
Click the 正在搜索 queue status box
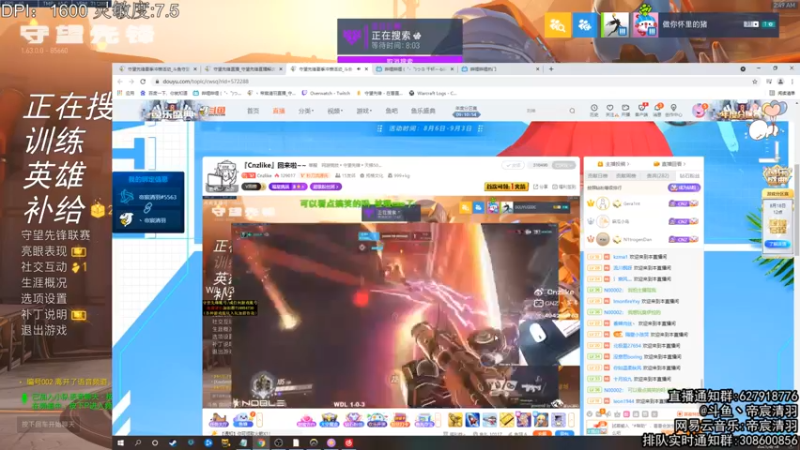(400, 37)
